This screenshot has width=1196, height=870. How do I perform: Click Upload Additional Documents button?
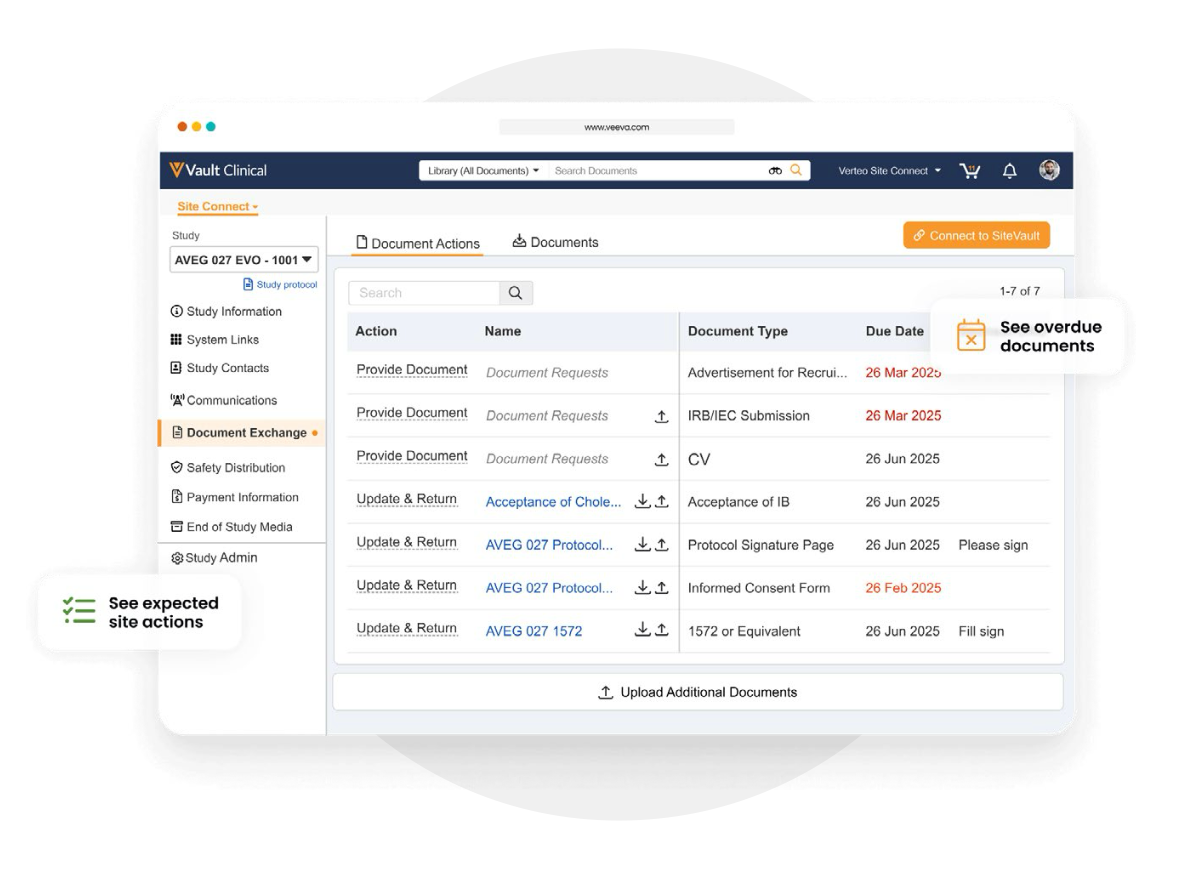coord(697,692)
